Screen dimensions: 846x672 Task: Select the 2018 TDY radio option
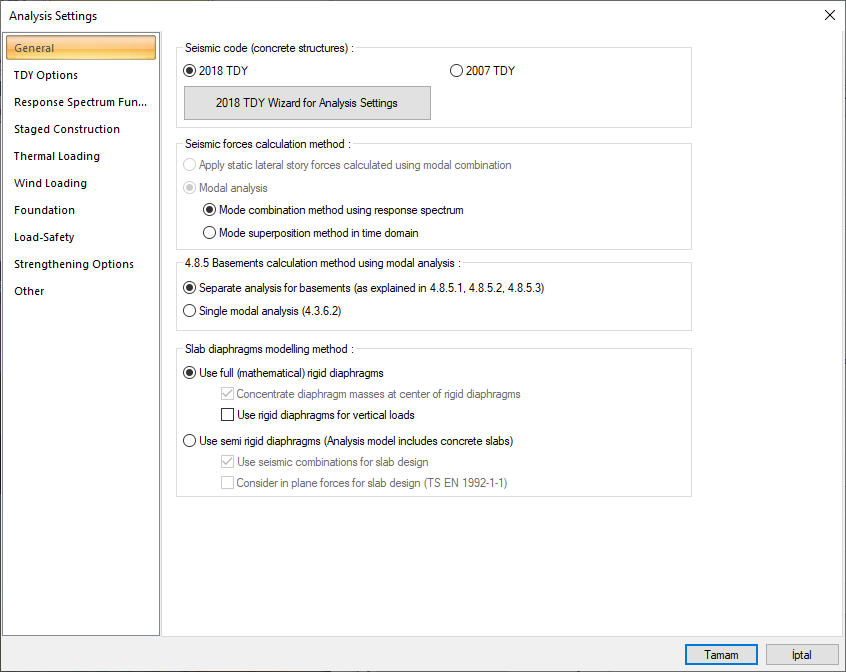216,71
